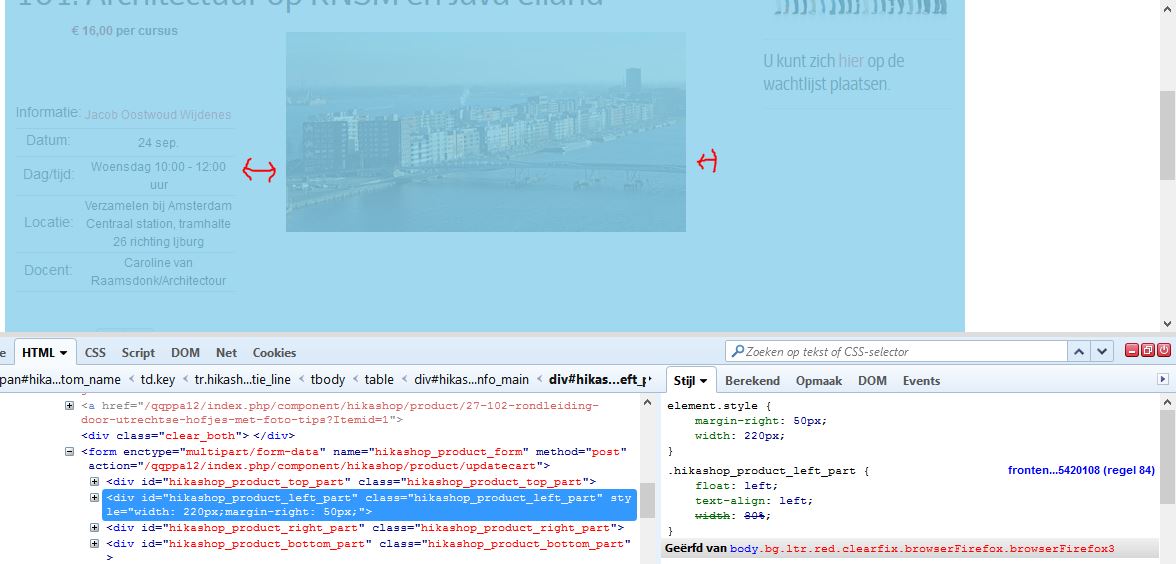This screenshot has height=564, width=1176.
Task: Expand hikashop_product_top_part div node
Action: tap(94, 482)
